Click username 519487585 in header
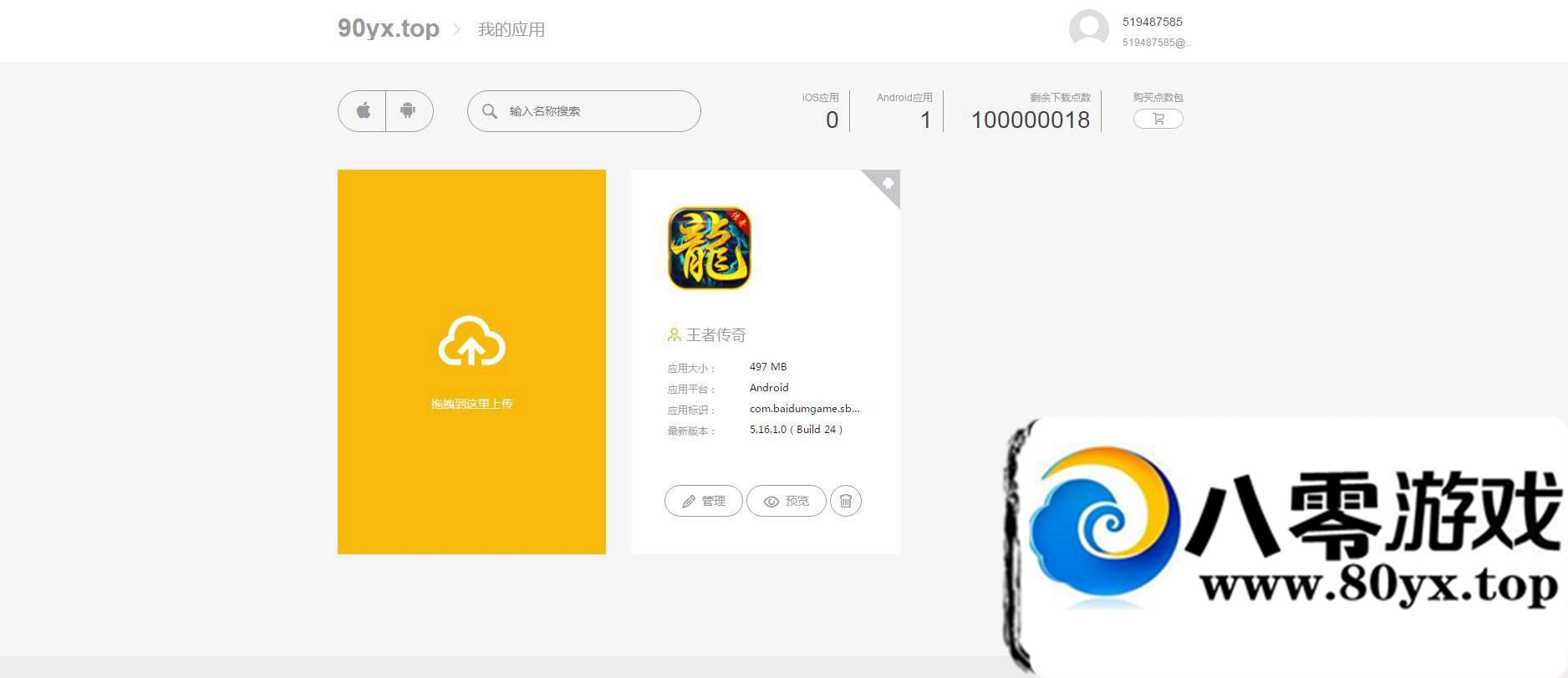 pos(1152,22)
